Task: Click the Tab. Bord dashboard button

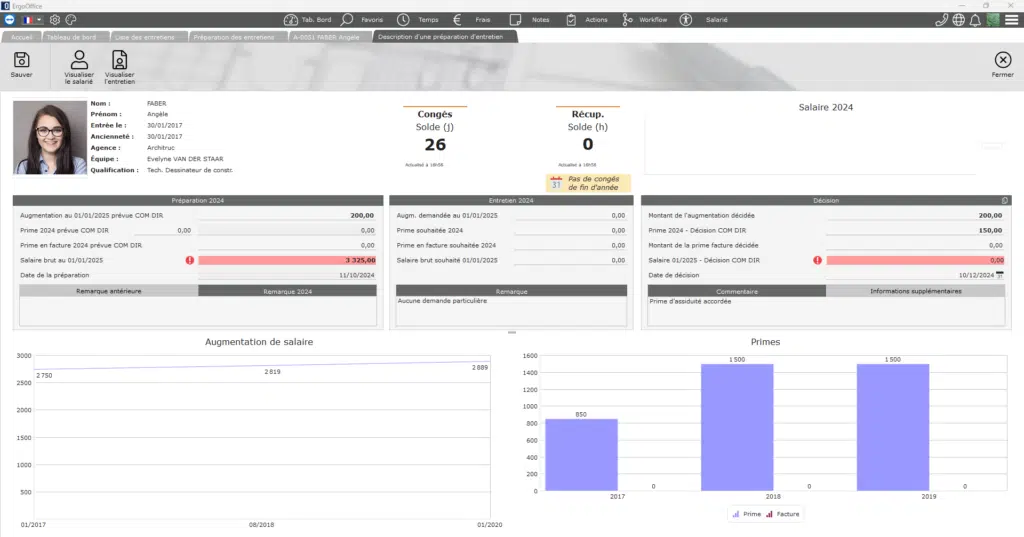Action: click(x=306, y=19)
